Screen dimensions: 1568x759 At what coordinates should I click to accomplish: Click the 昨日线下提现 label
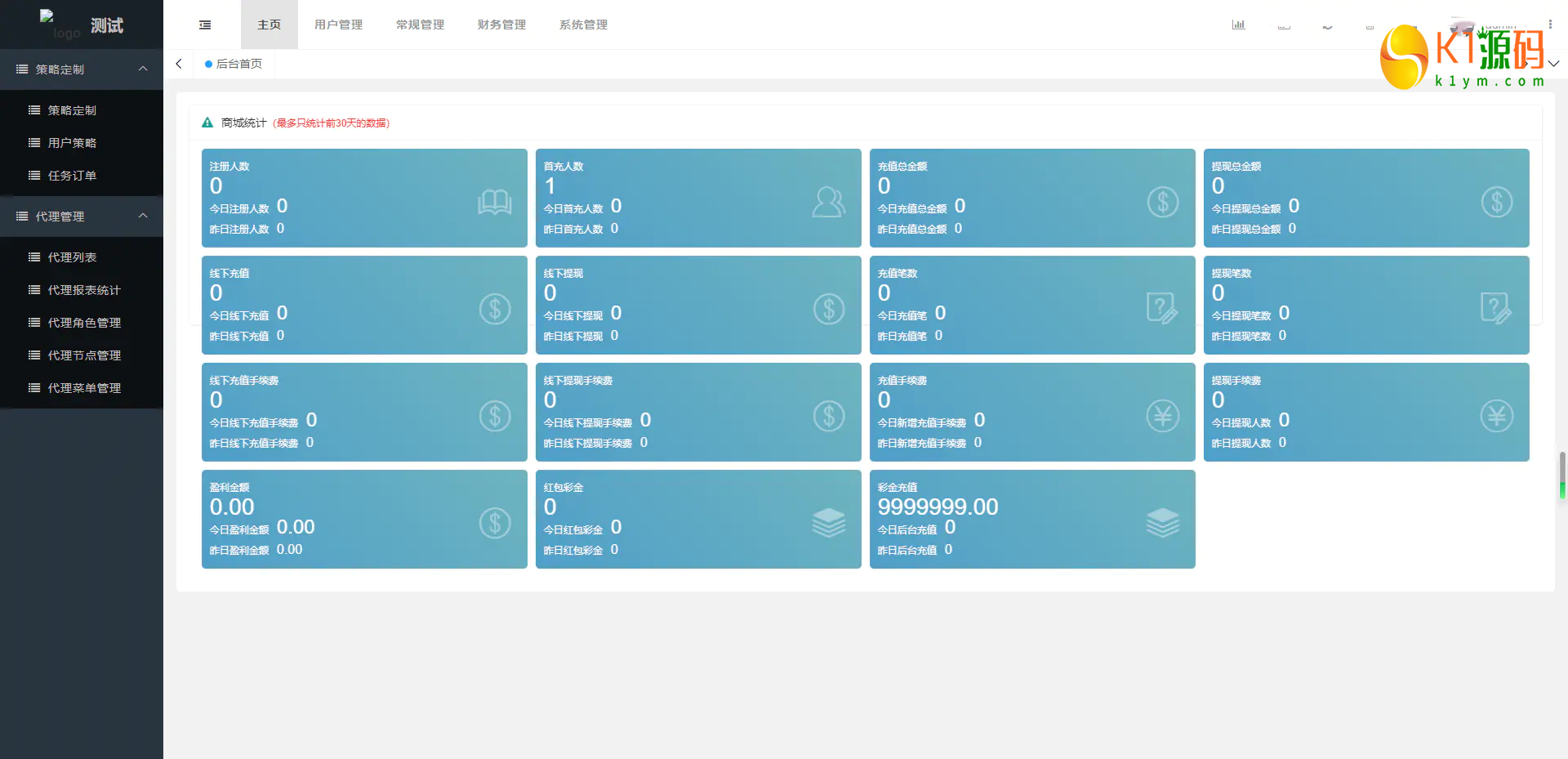coord(573,336)
